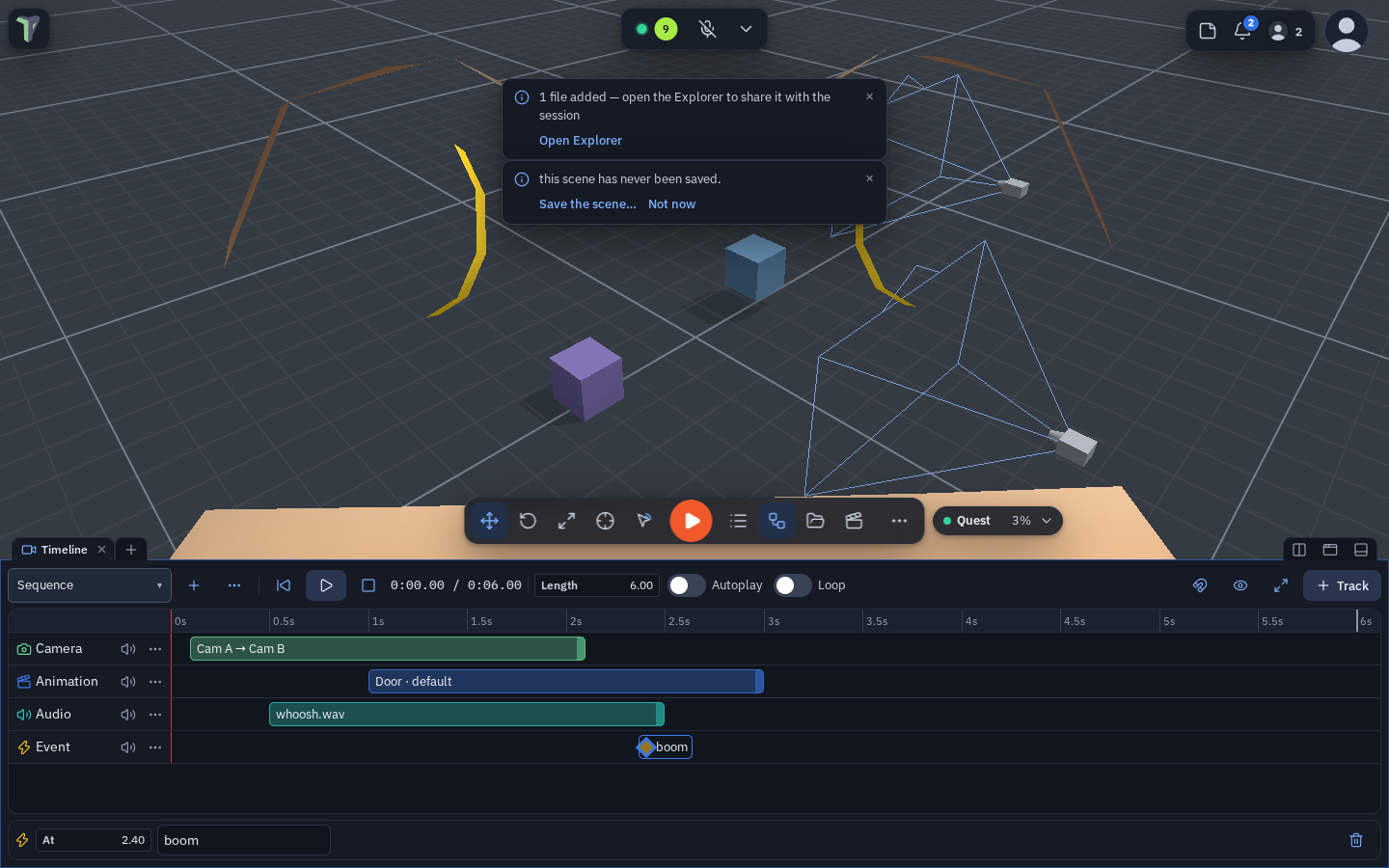Delete the selected event with trash icon

click(x=1356, y=840)
